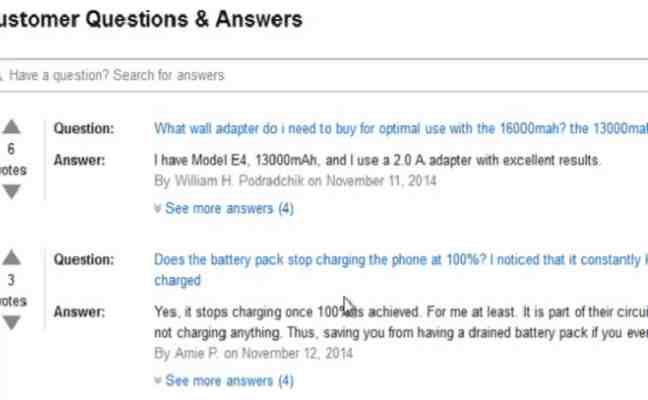Downvote the battery pack charging question
This screenshot has height=400, width=648.
(x=11, y=322)
